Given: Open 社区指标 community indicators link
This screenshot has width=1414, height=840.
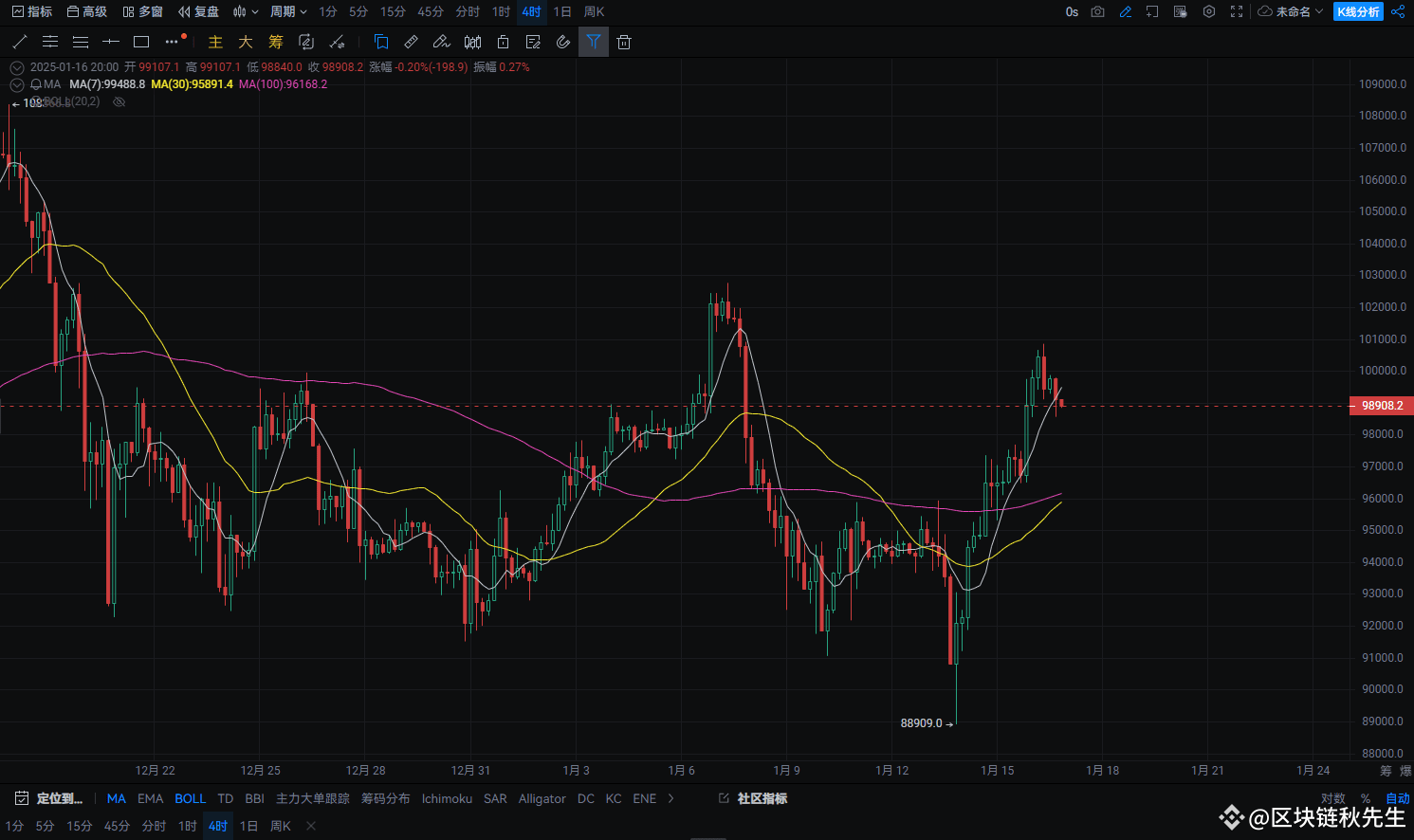Looking at the screenshot, I should [754, 798].
